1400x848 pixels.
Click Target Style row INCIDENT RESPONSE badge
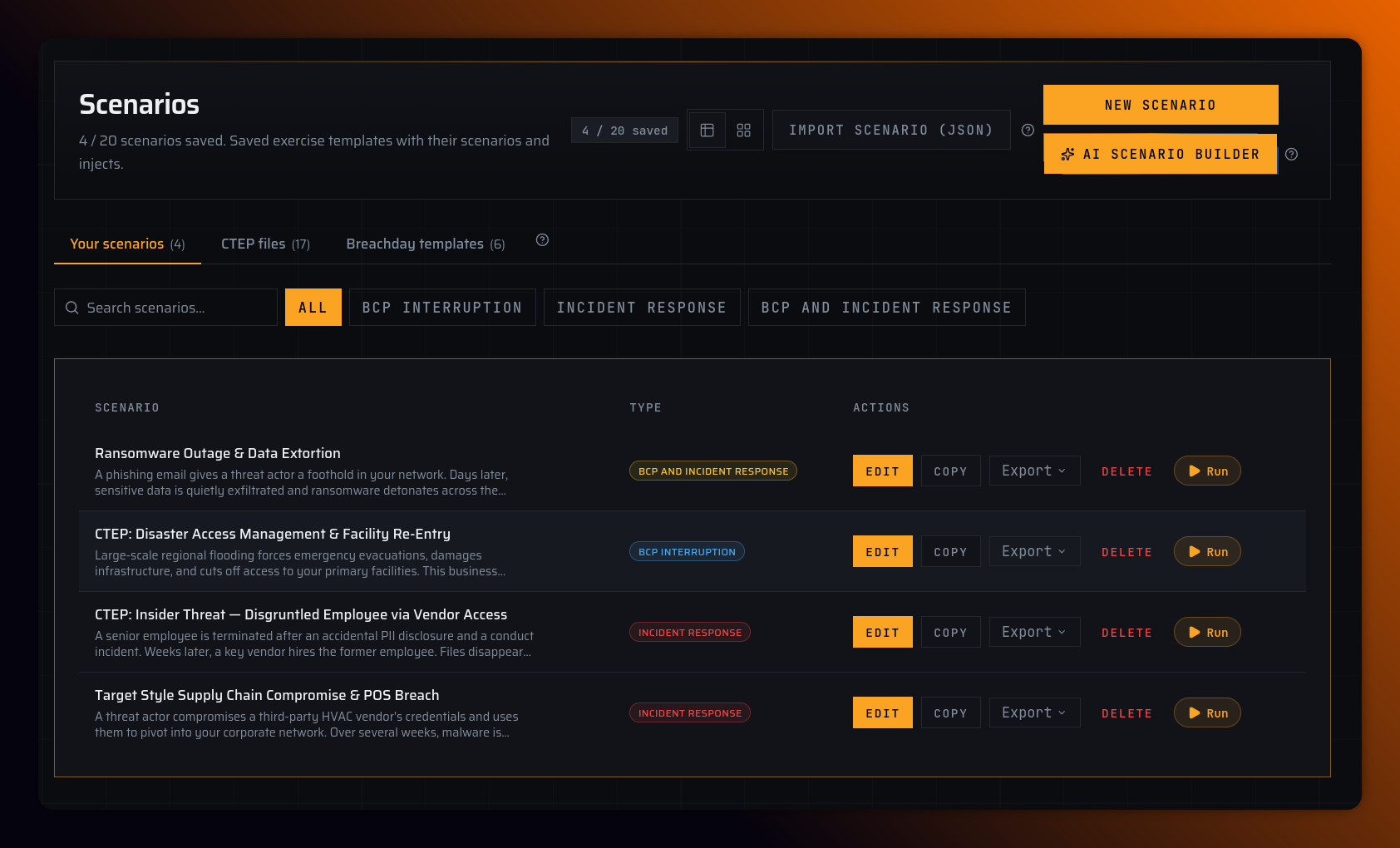[690, 712]
